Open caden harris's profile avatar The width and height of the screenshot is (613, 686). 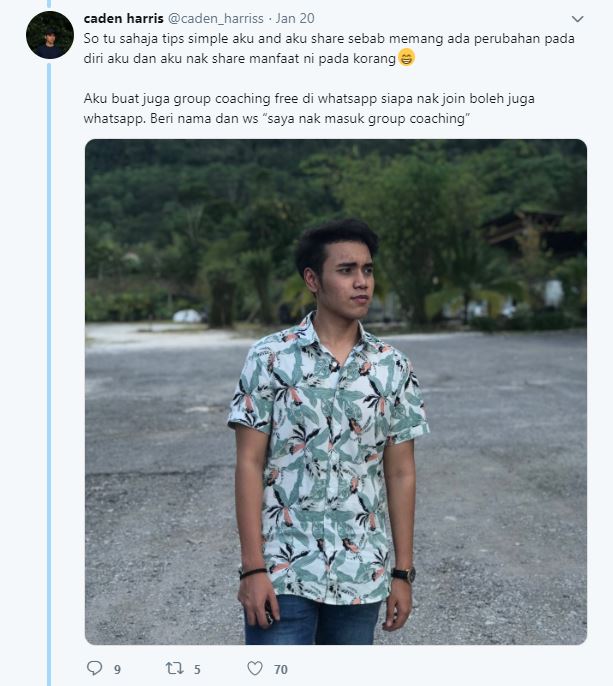(50, 35)
